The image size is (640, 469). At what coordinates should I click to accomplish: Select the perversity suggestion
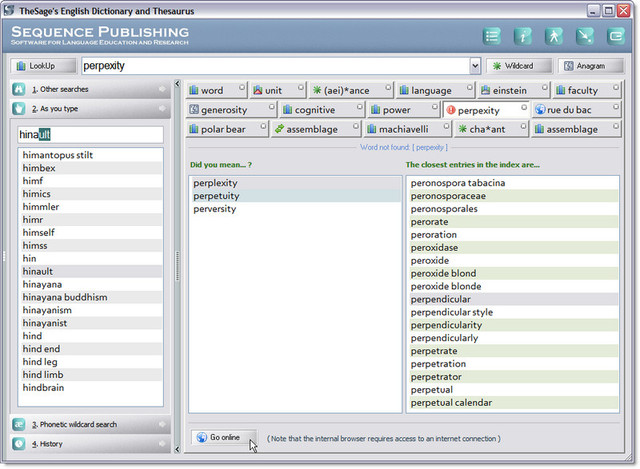coord(295,209)
